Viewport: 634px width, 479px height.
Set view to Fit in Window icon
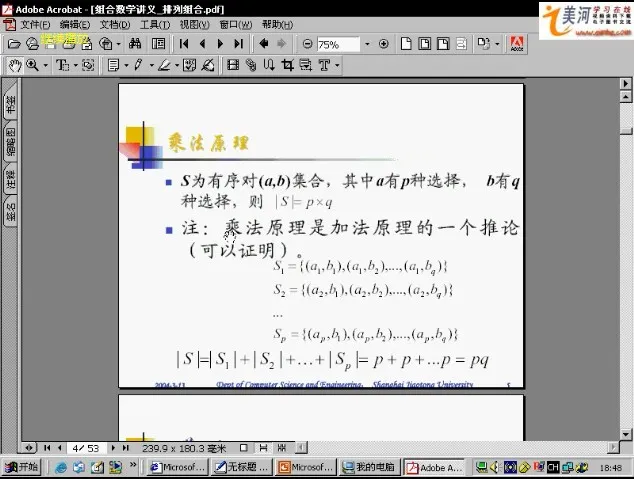click(425, 44)
